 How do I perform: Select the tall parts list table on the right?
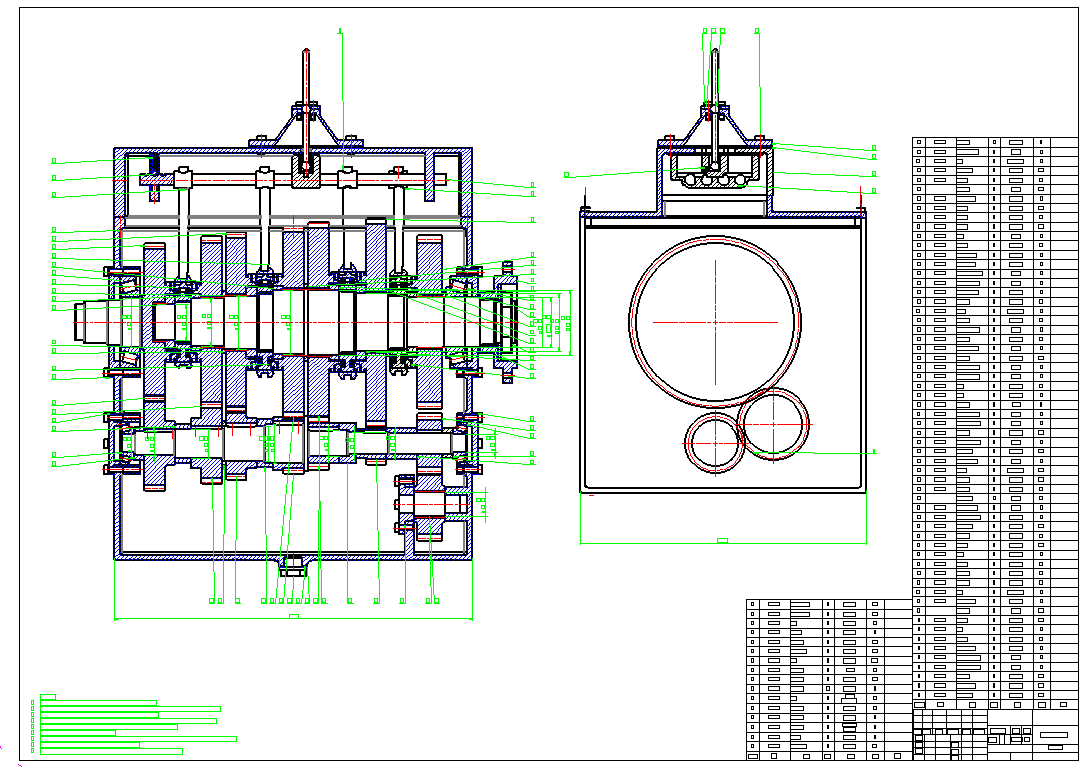tap(995, 423)
